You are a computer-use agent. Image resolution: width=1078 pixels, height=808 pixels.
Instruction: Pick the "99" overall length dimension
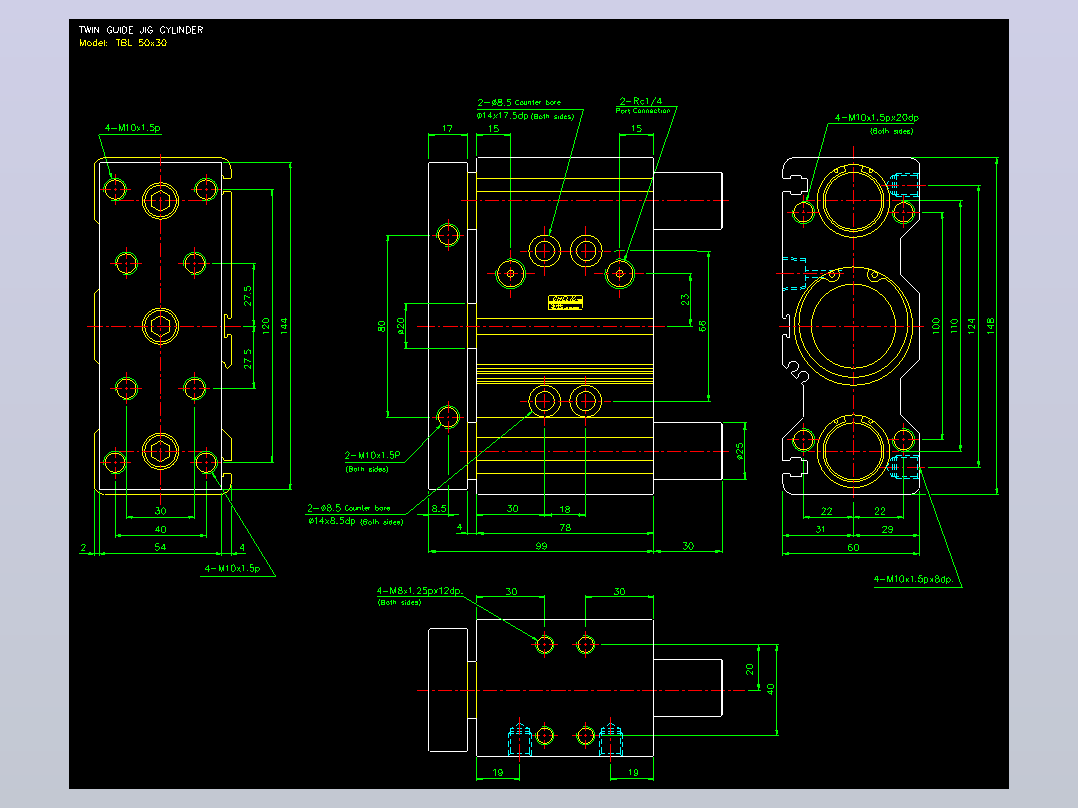[x=541, y=546]
